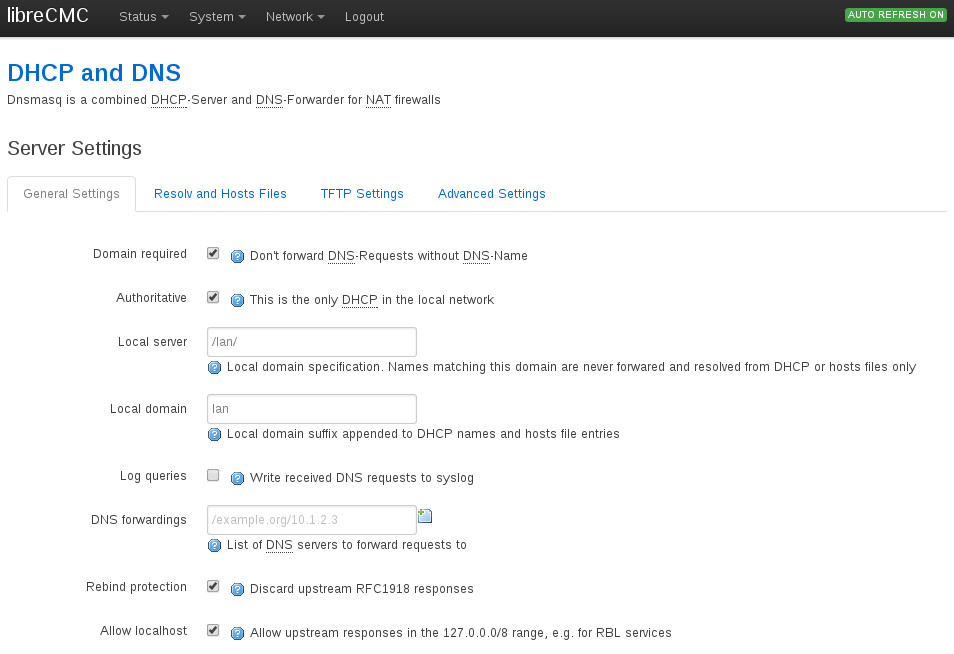This screenshot has width=954, height=654.
Task: Uncheck the Domain required checkbox
Action: coord(213,254)
